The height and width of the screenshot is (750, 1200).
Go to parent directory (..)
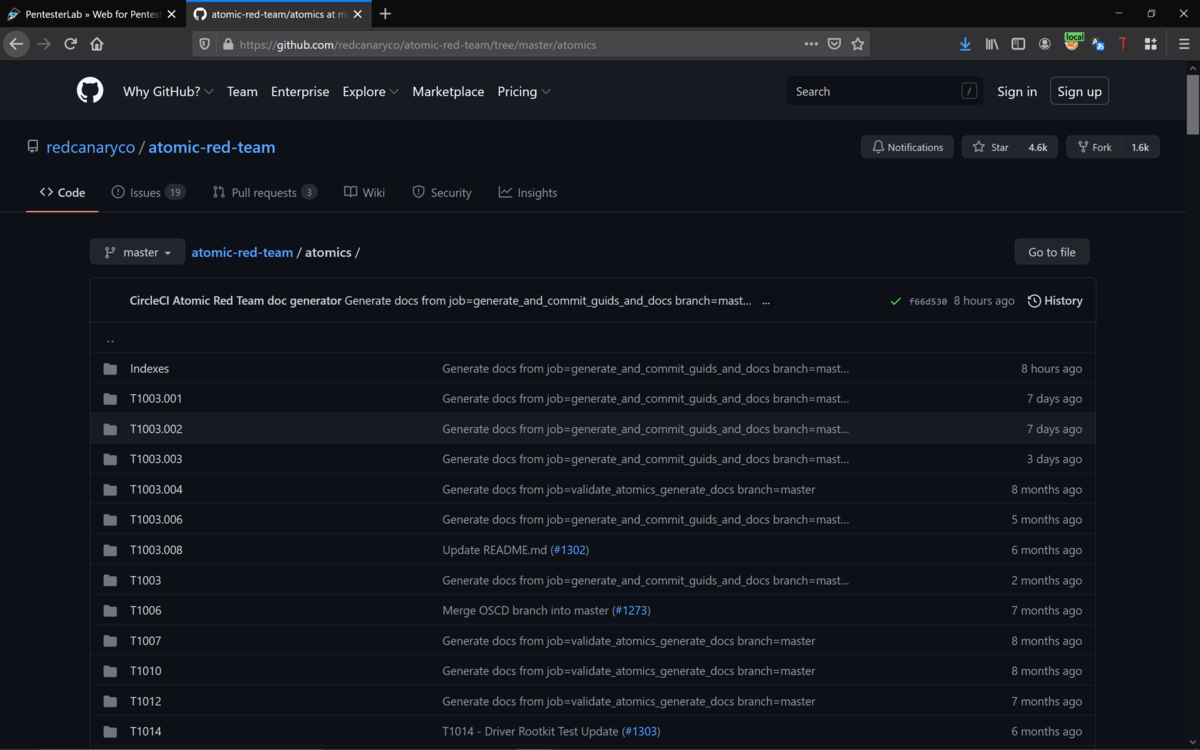coord(110,339)
